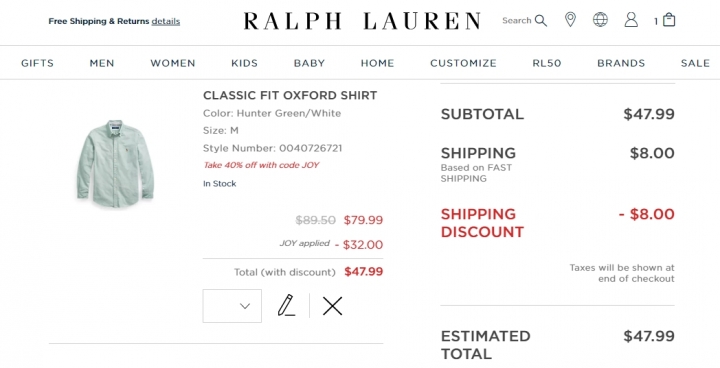Remove the Oxford shirt with X icon

[x=332, y=306]
